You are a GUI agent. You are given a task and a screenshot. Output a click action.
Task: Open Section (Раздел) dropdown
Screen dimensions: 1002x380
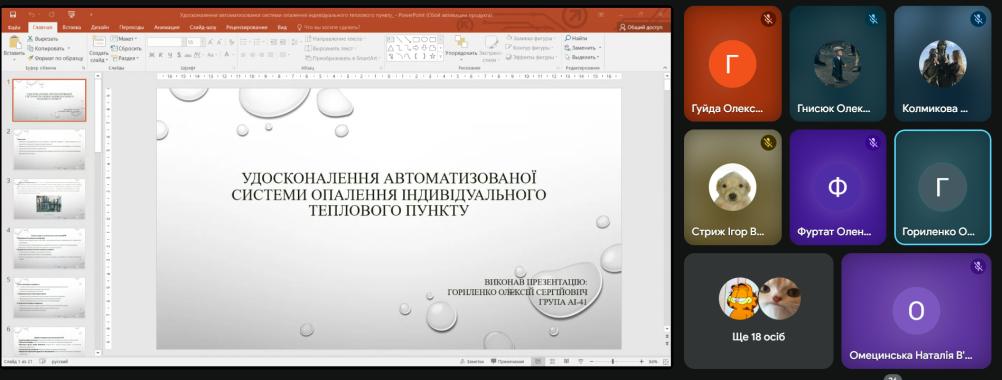[x=125, y=58]
